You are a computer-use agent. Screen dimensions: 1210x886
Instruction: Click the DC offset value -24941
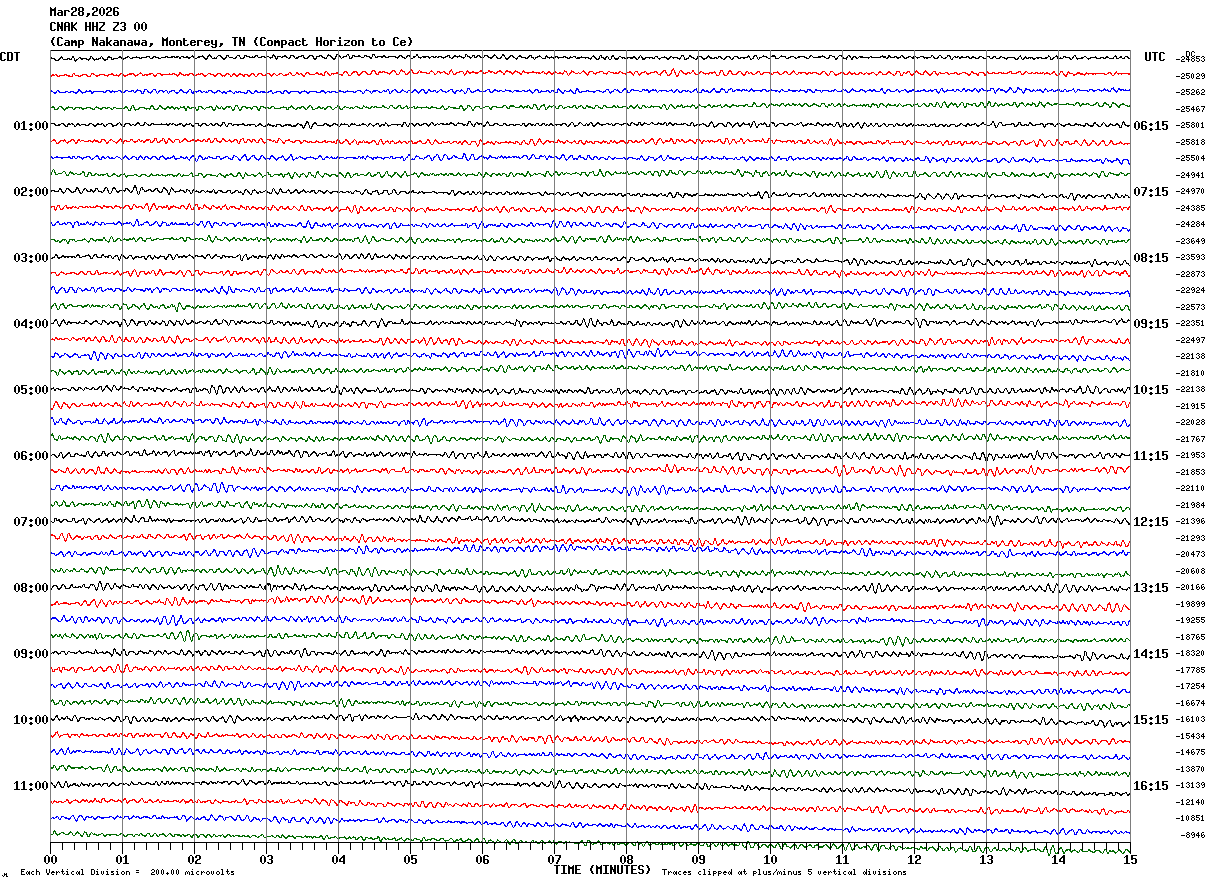pyautogui.click(x=1190, y=175)
